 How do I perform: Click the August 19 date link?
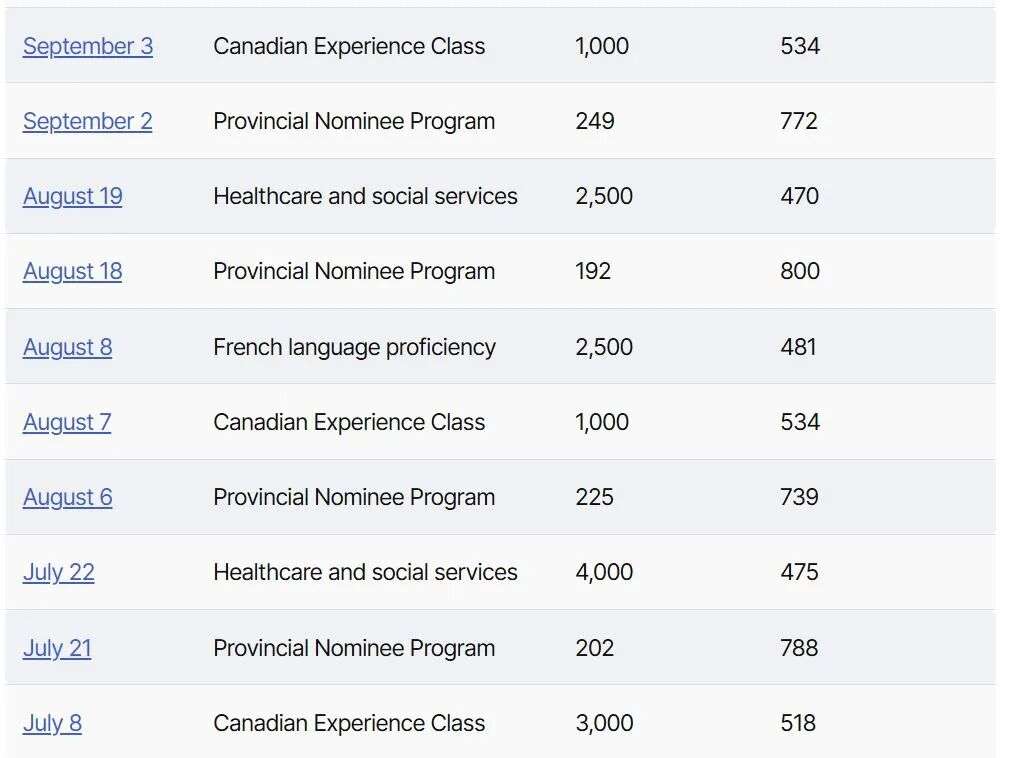[72, 196]
